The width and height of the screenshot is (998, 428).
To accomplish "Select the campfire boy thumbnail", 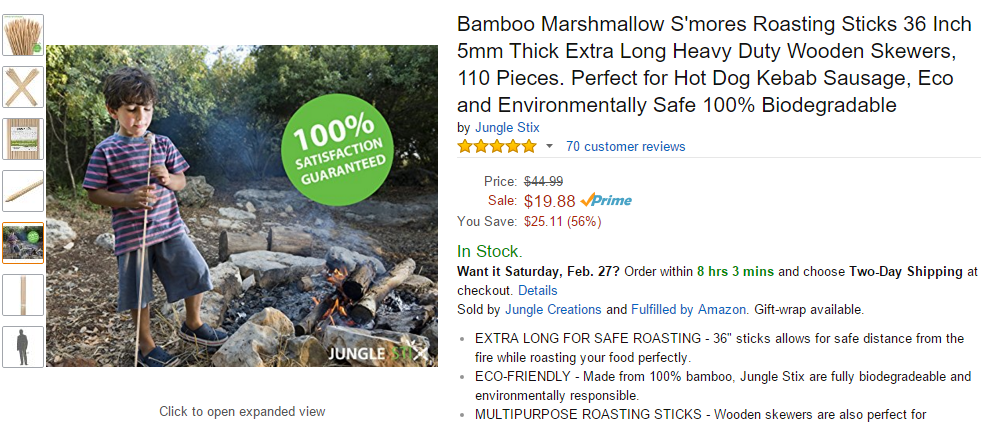I will [23, 243].
